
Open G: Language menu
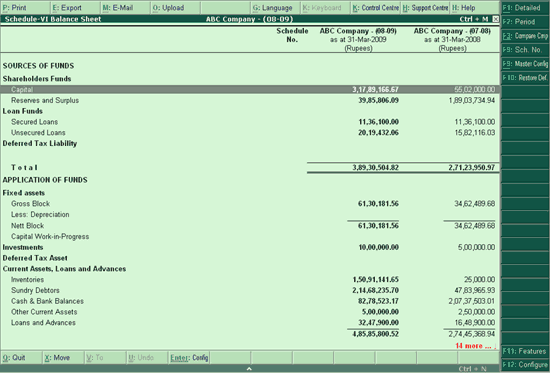pyautogui.click(x=275, y=8)
